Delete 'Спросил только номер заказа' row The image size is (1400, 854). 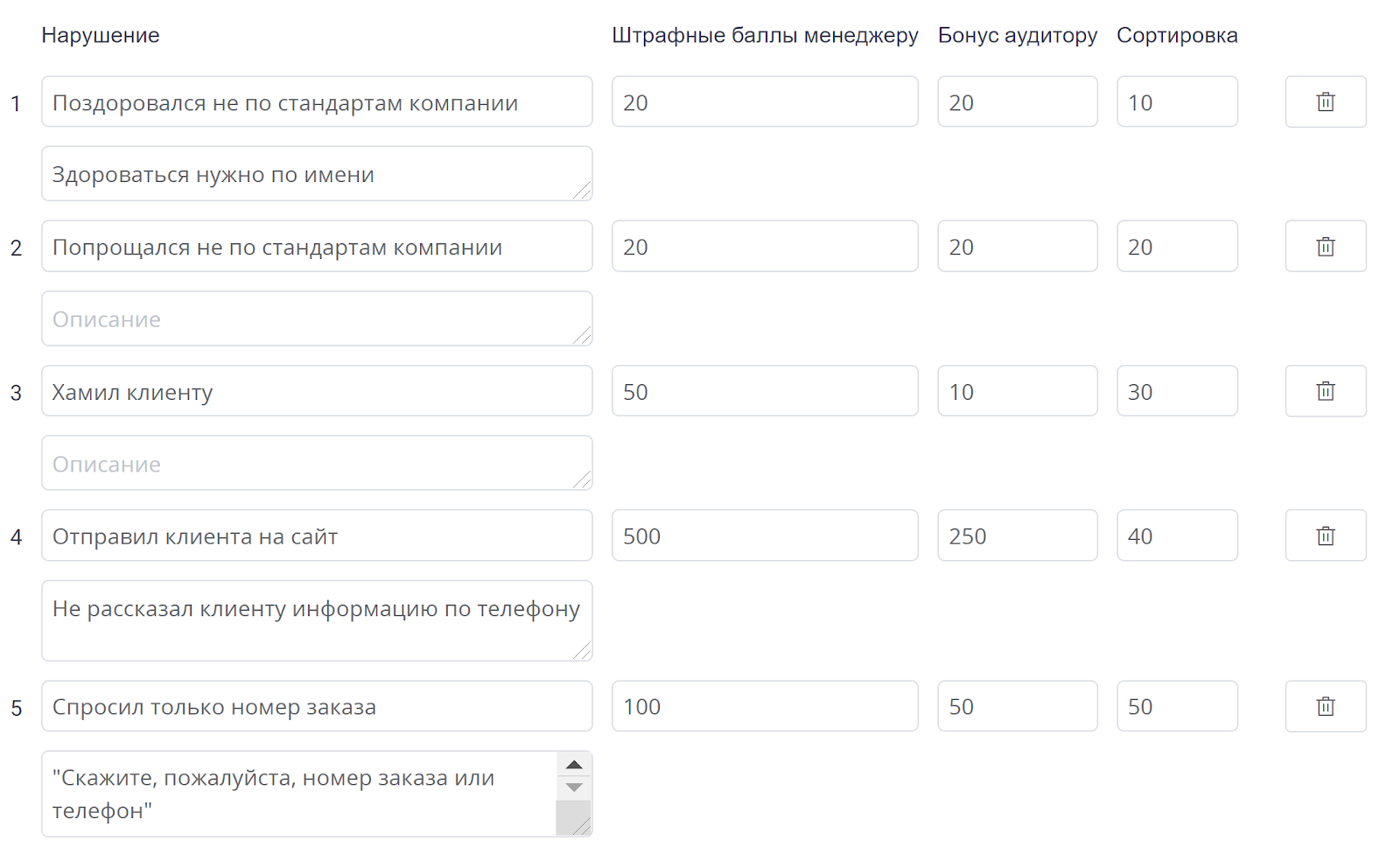[x=1325, y=706]
